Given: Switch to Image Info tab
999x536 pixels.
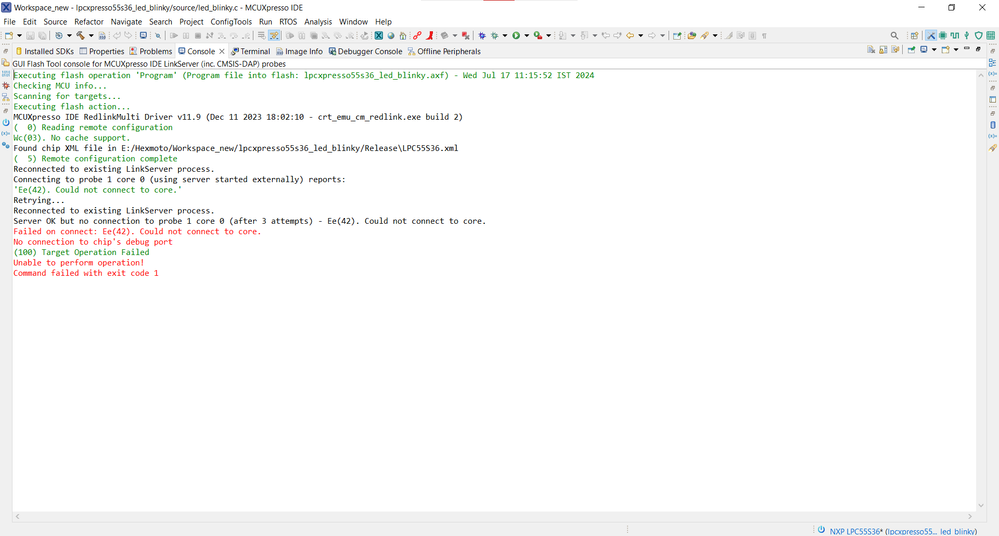Looking at the screenshot, I should 299,51.
